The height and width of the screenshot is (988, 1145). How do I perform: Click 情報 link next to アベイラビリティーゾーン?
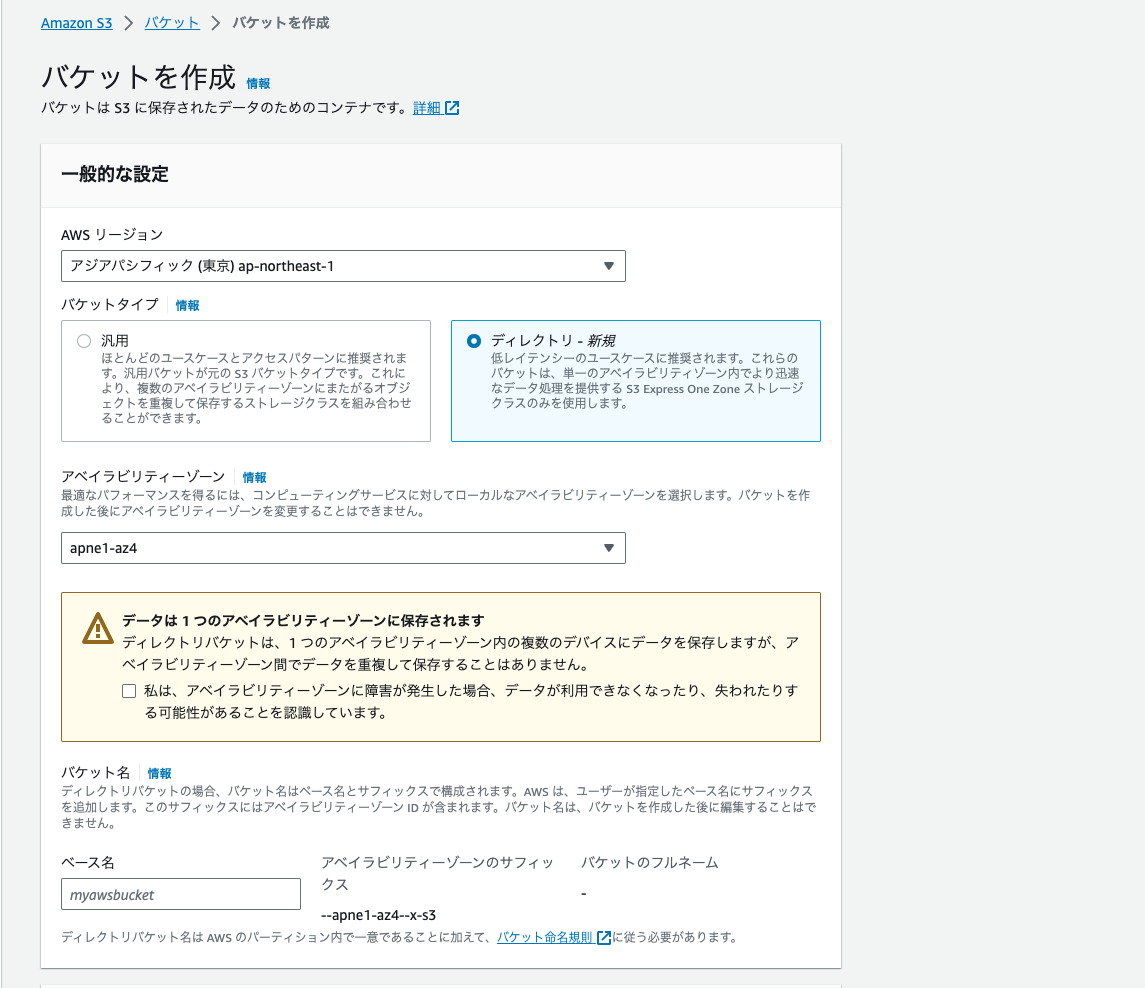[254, 478]
